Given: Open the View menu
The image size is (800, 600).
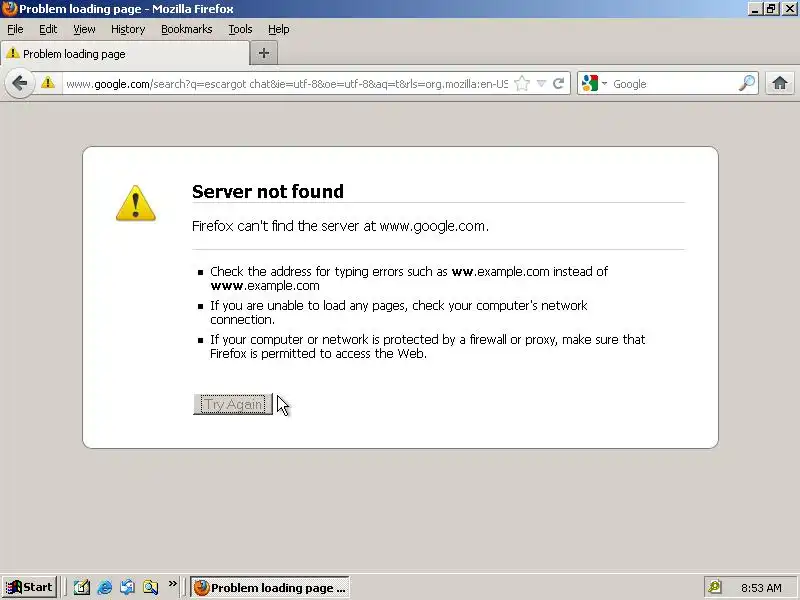Looking at the screenshot, I should pyautogui.click(x=84, y=30).
